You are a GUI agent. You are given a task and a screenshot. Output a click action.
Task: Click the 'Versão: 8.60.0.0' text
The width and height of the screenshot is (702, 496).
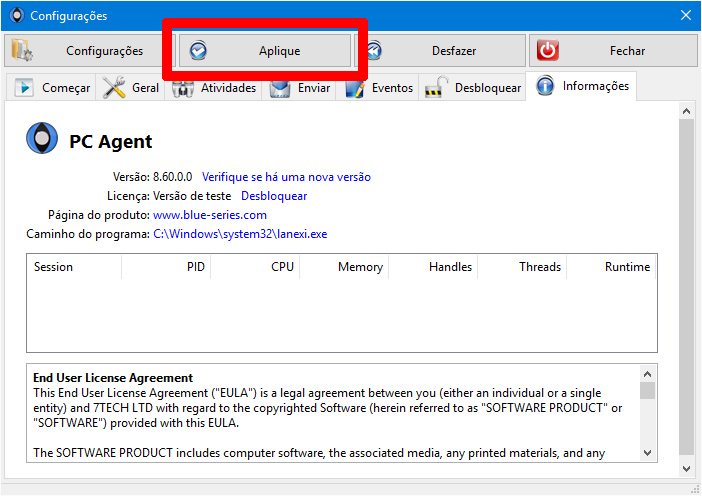152,177
